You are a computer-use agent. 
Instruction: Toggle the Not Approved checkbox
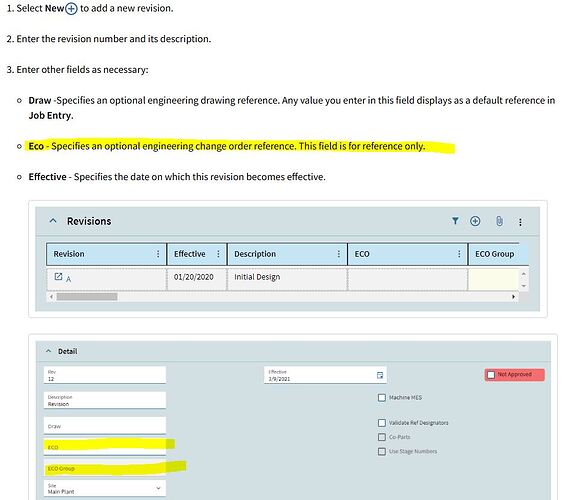pyautogui.click(x=491, y=375)
